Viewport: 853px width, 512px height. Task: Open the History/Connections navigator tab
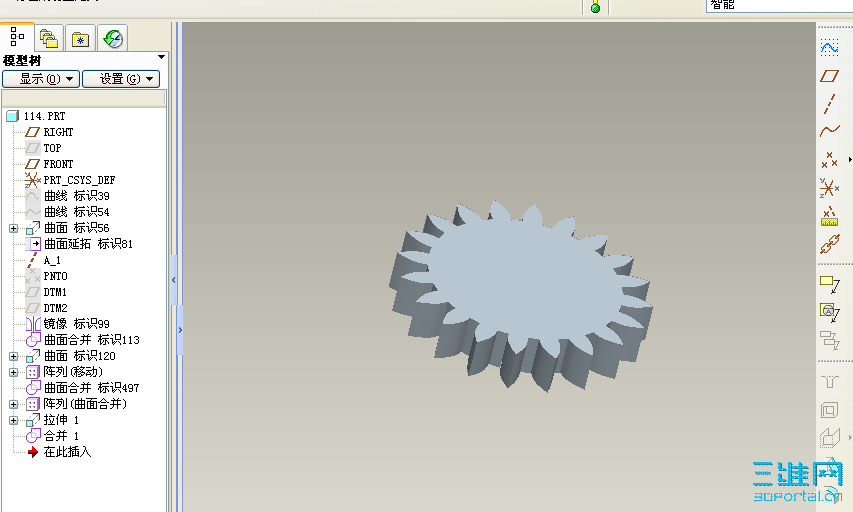113,39
